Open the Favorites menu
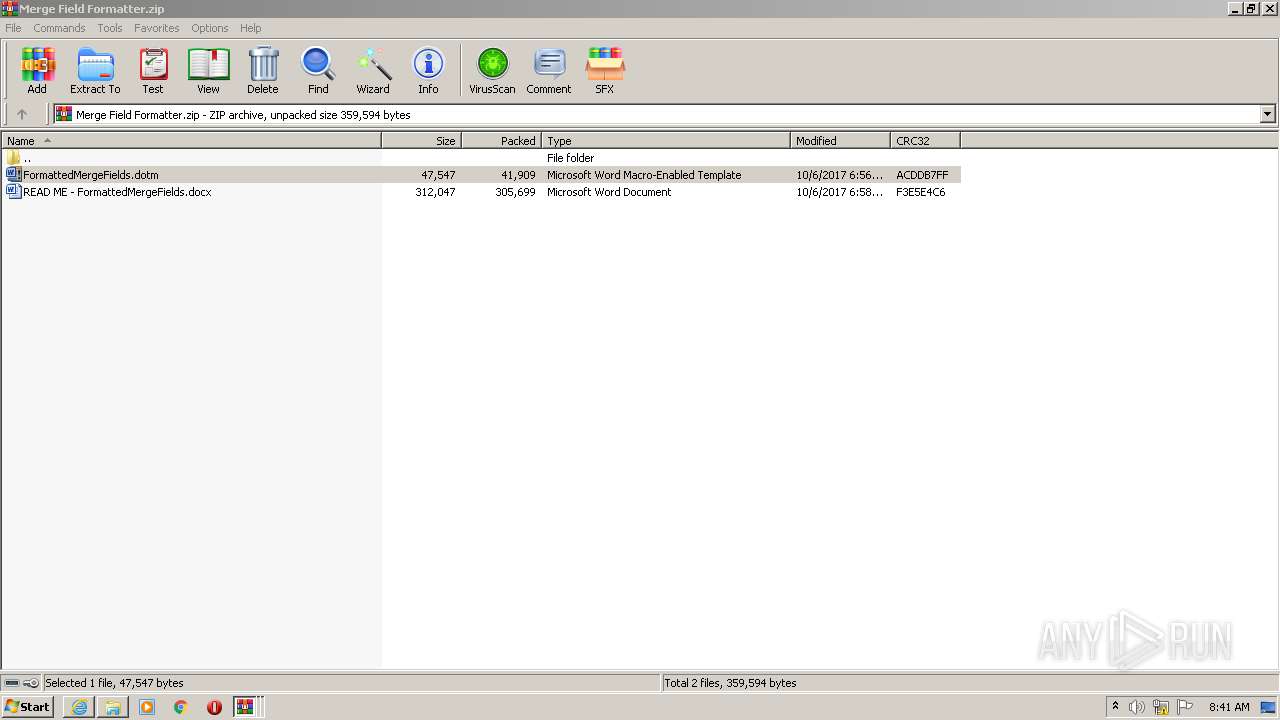This screenshot has width=1280, height=720. click(157, 28)
